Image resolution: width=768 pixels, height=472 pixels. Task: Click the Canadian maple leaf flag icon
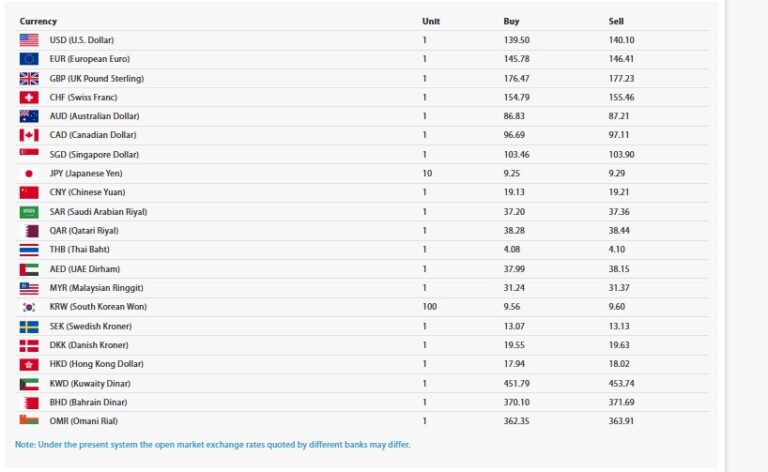tap(29, 135)
